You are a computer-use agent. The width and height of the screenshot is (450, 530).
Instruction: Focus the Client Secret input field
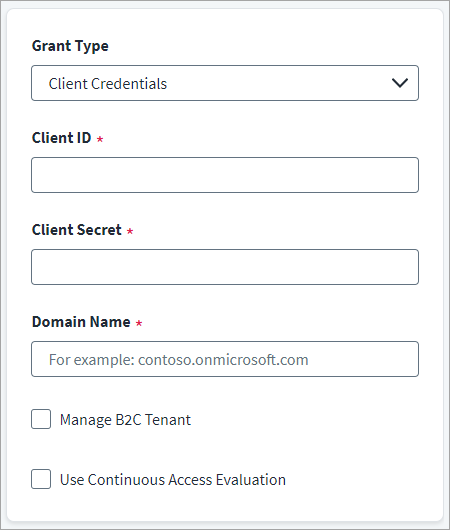(225, 267)
